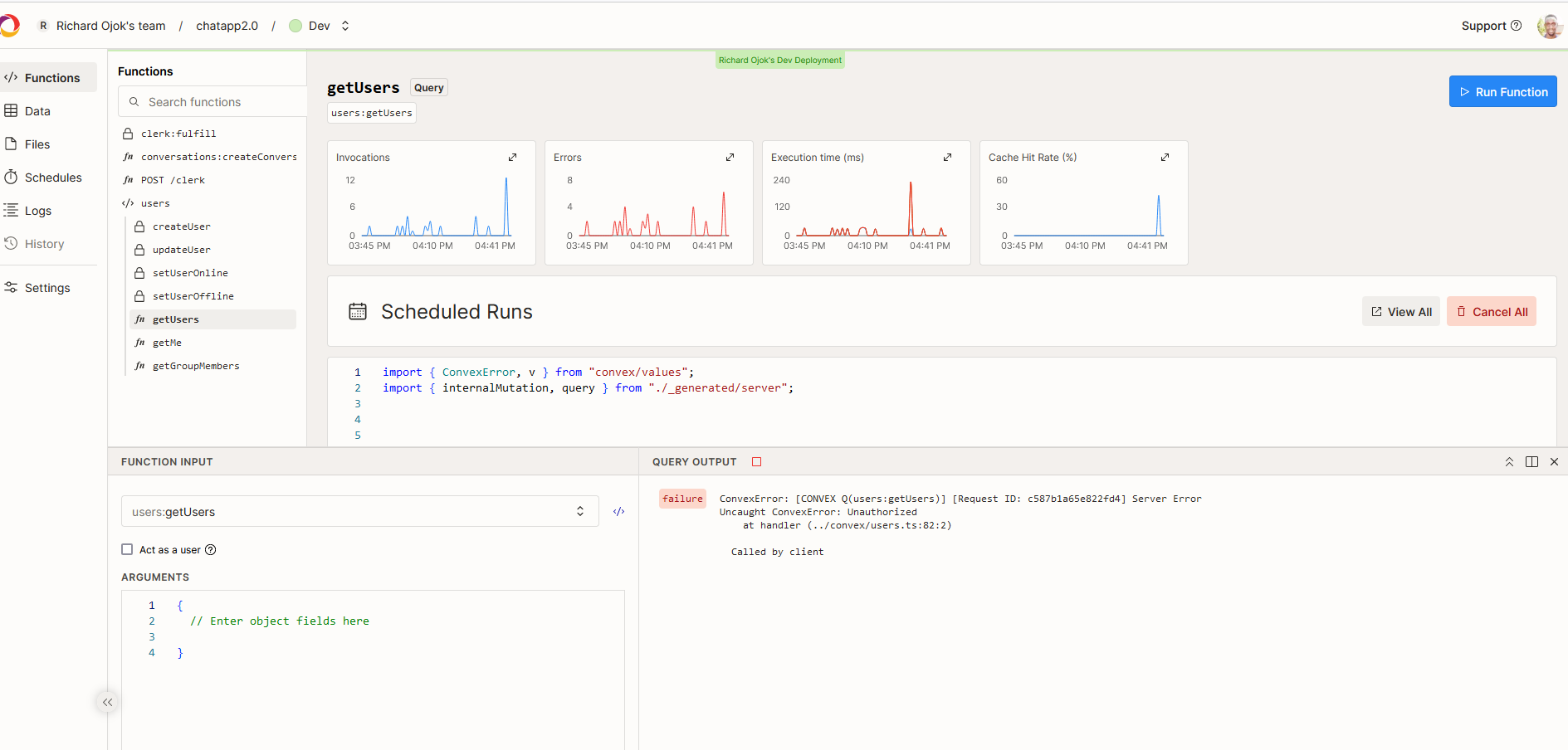Collapse the function runner panel with chevron
The image size is (1568, 750).
(x=1509, y=462)
